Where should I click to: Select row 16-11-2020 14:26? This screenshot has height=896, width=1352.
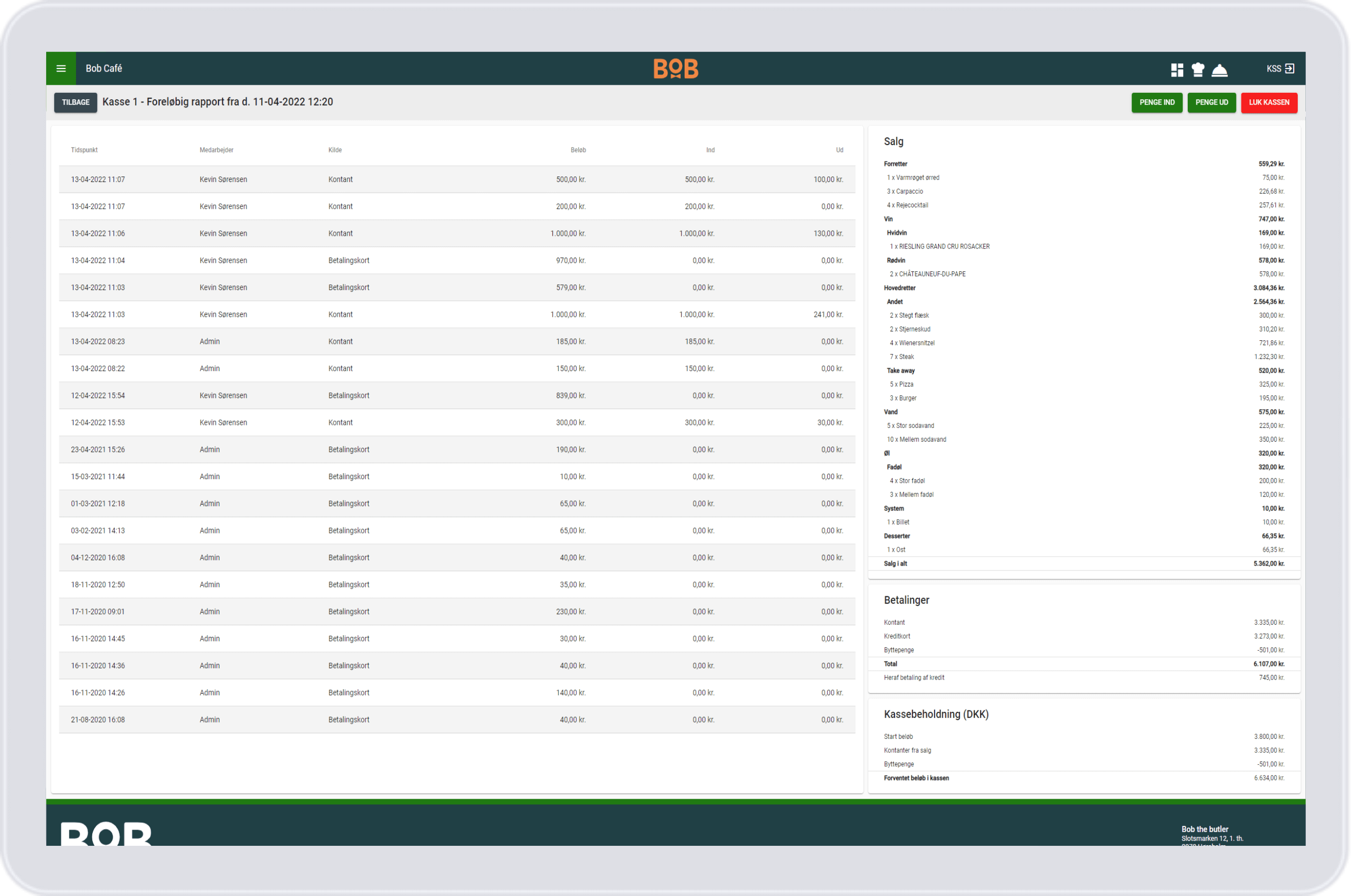click(x=457, y=693)
